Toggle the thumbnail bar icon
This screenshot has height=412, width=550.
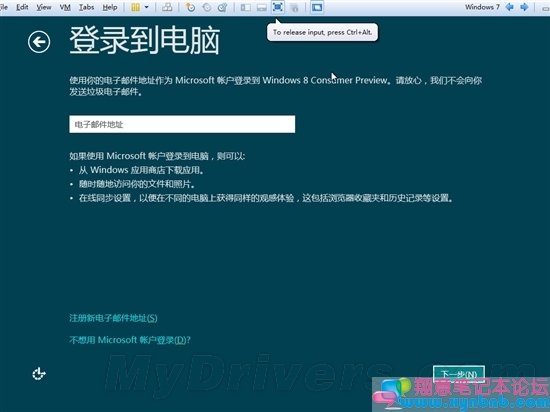[262, 7]
